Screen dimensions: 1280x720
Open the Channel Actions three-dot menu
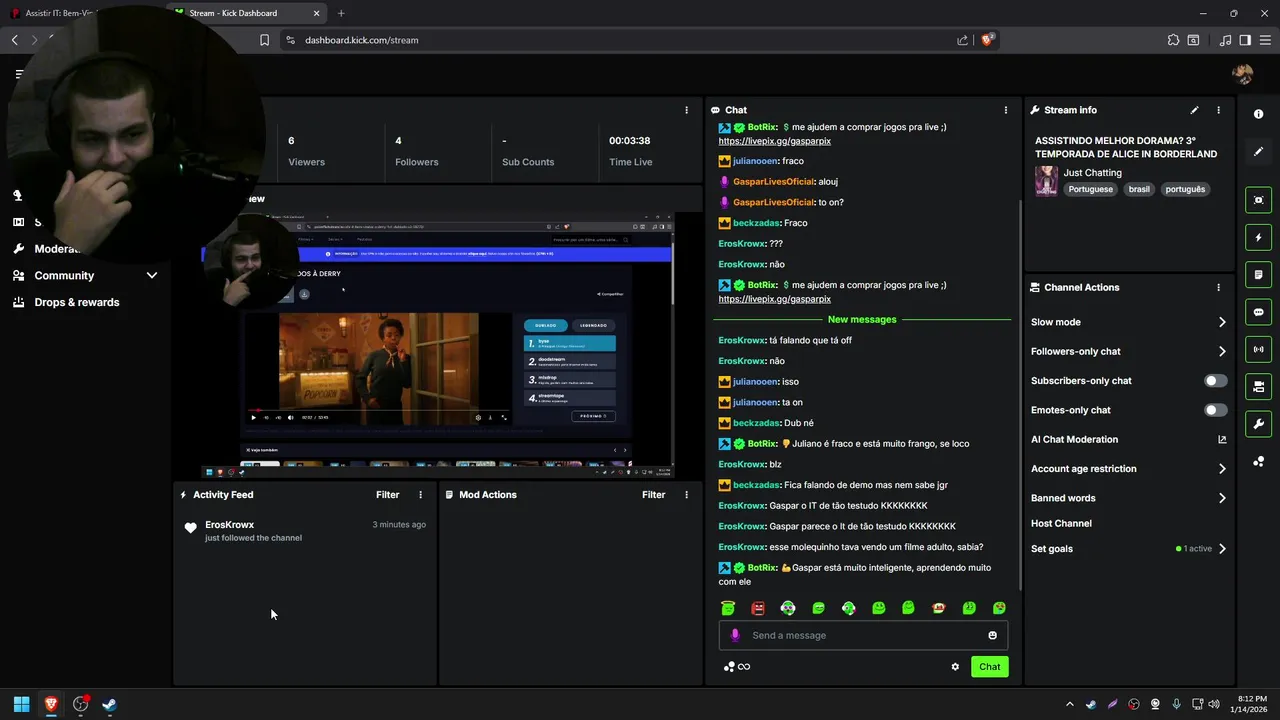(x=1218, y=287)
